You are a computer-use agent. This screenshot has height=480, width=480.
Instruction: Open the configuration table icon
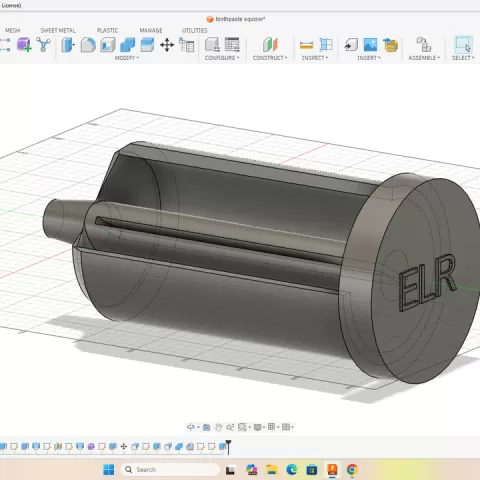[232, 45]
